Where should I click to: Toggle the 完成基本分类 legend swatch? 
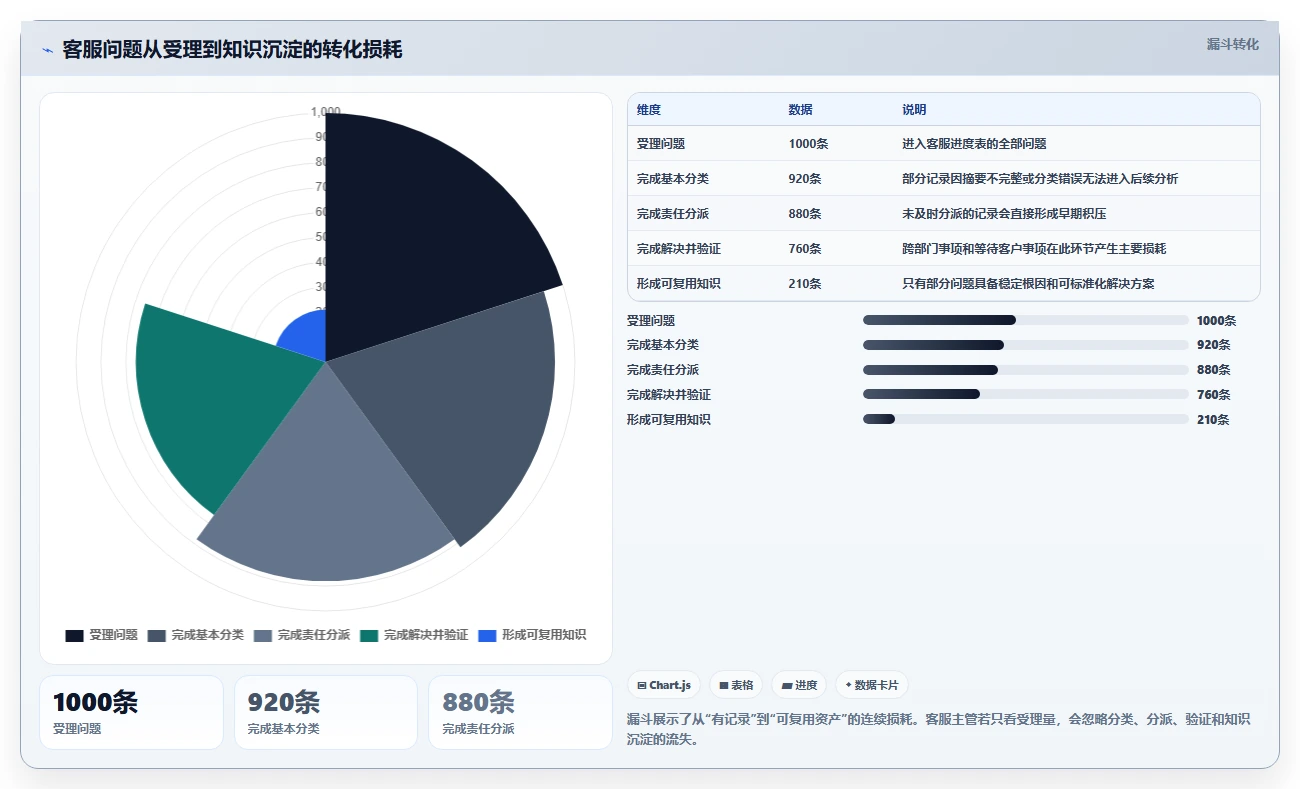pos(157,635)
